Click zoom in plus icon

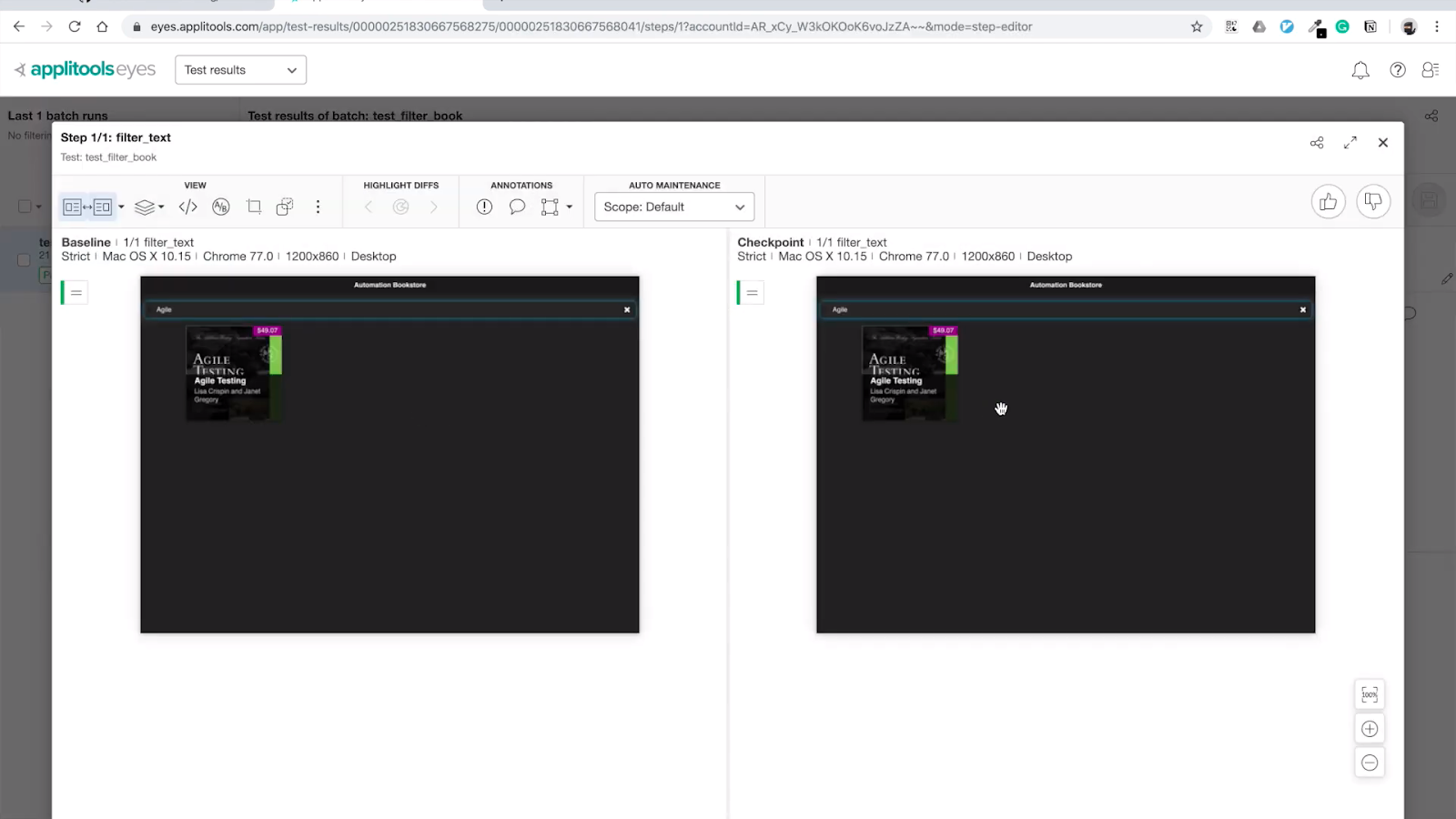click(1370, 729)
